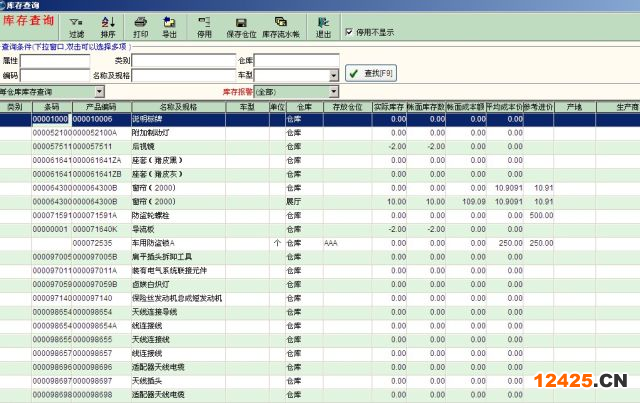640x403 pixels.
Task: Click the 过滤 (filter) toolbar icon
Action: [x=77, y=26]
